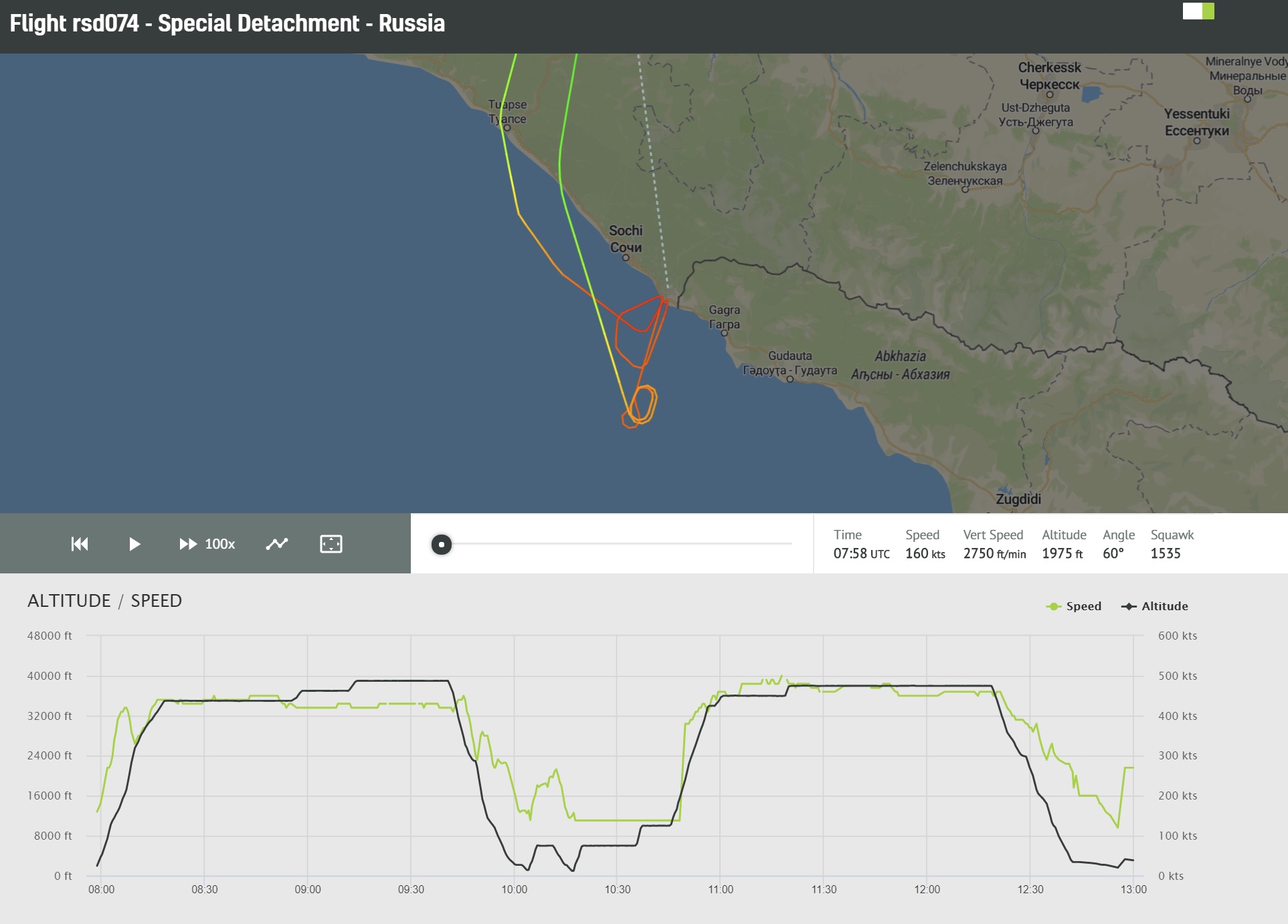Click the fast-forward double arrow icon
1288x924 pixels.
click(188, 544)
